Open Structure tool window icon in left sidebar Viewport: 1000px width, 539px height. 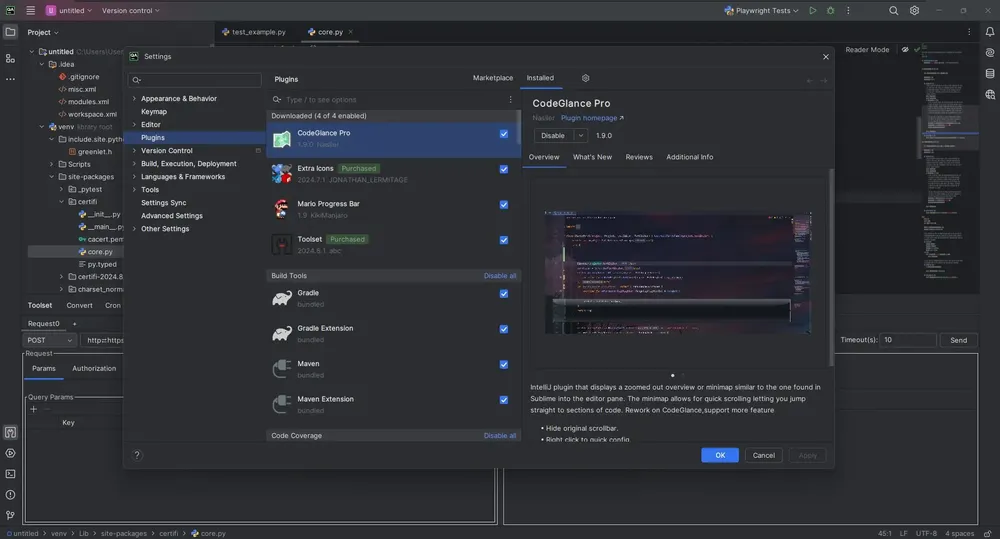[x=10, y=59]
